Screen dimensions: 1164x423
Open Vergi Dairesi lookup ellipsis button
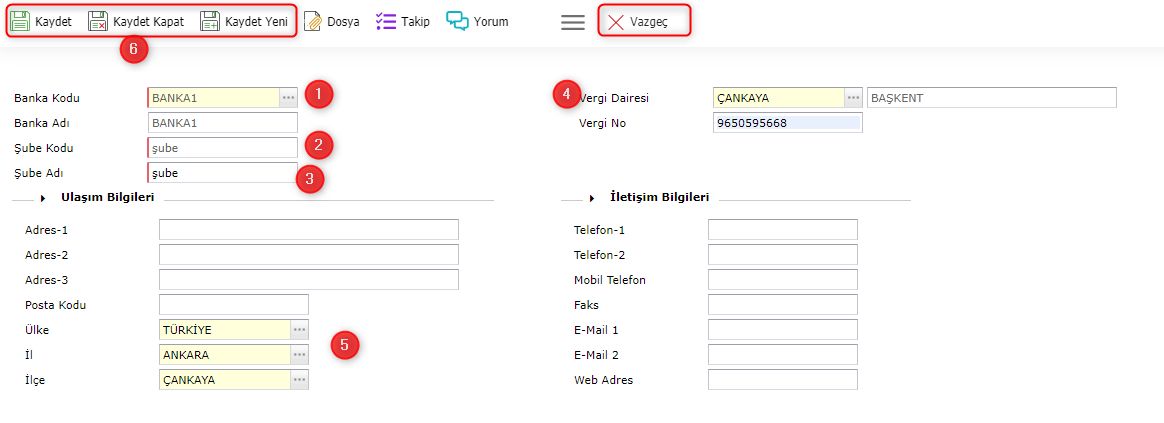[853, 98]
